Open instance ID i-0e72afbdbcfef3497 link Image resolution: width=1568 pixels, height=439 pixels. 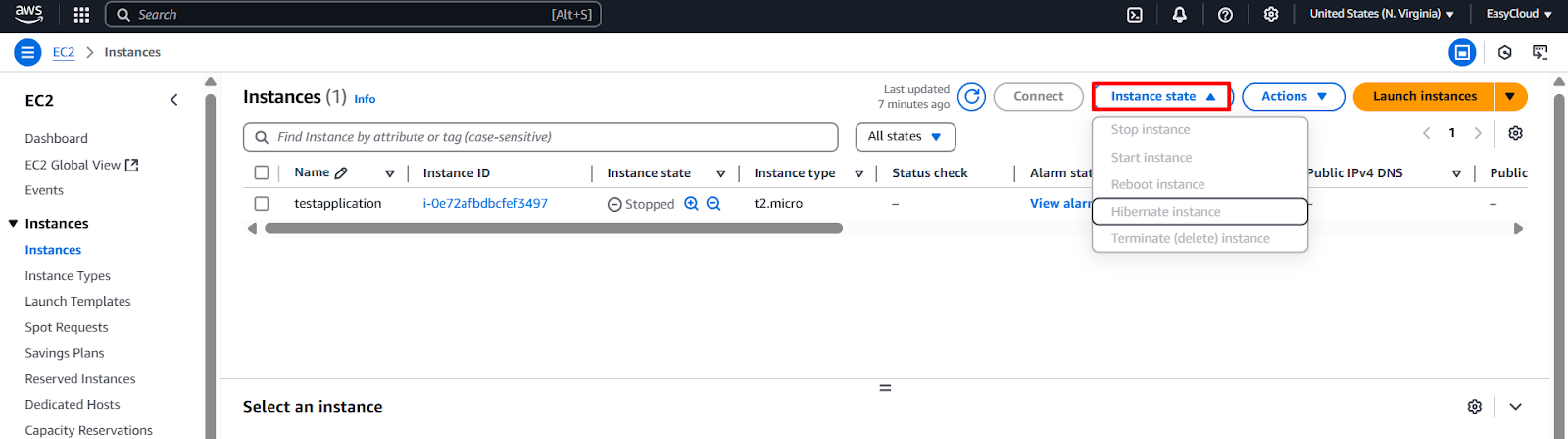(485, 203)
